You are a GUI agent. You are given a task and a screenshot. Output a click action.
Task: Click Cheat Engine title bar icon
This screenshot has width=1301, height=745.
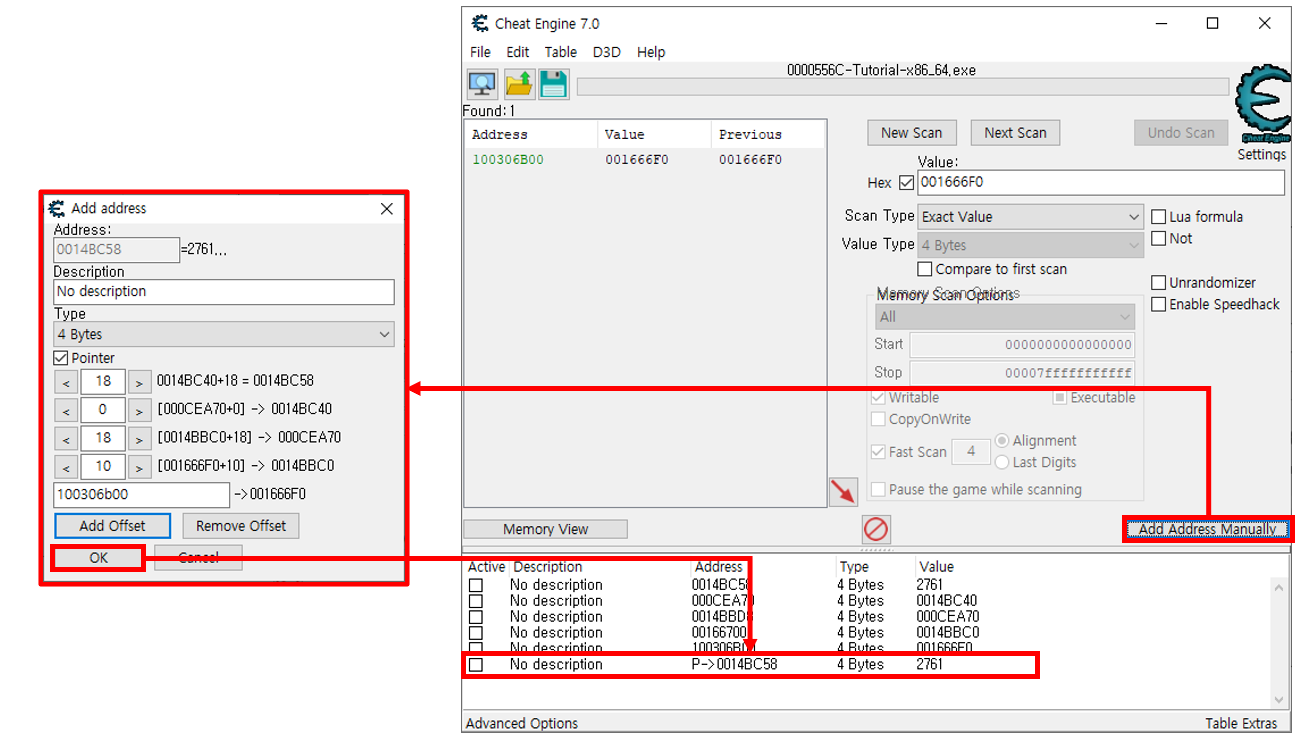coord(480,23)
